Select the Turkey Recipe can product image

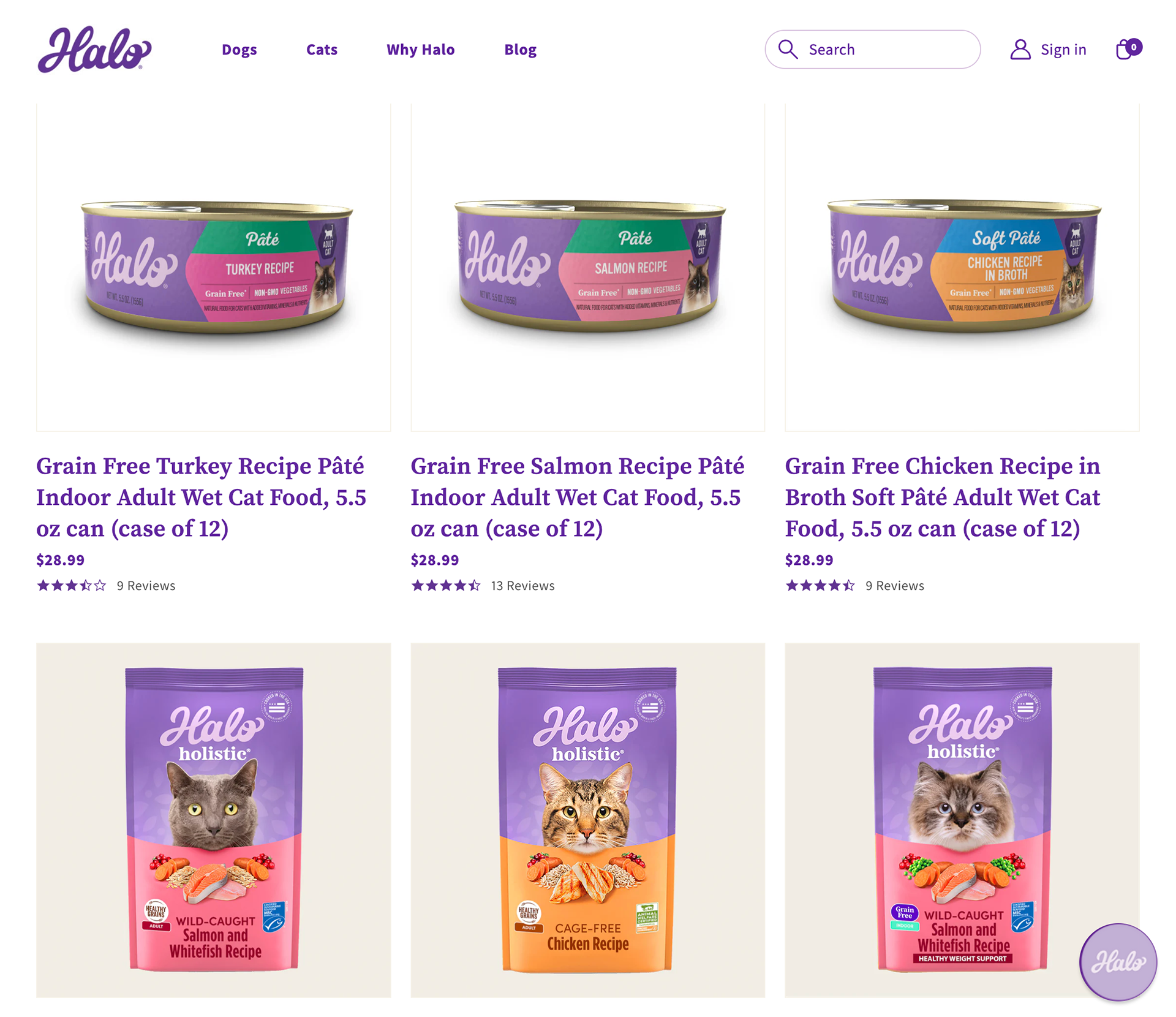(x=214, y=267)
